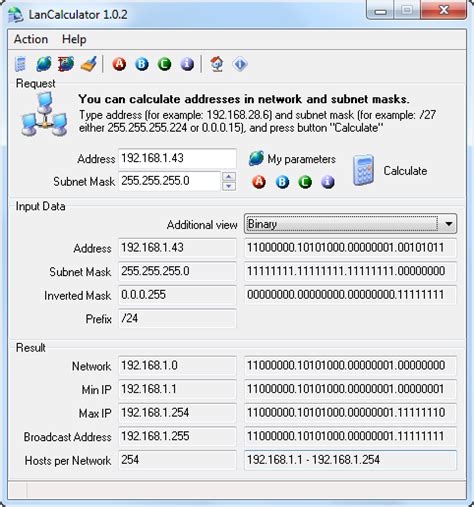Image resolution: width=474 pixels, height=507 pixels.
Task: Click the LanCalculator title bar app icon
Action: [15, 15]
